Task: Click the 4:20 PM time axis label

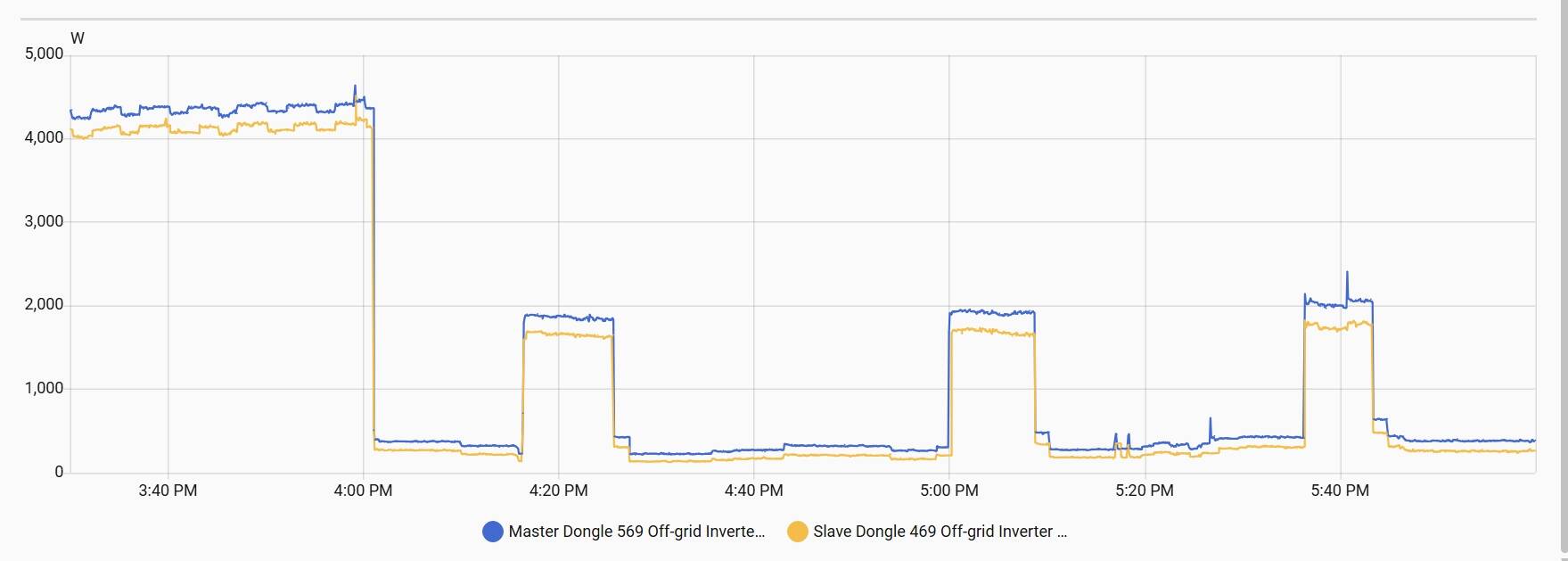Action: (x=558, y=491)
